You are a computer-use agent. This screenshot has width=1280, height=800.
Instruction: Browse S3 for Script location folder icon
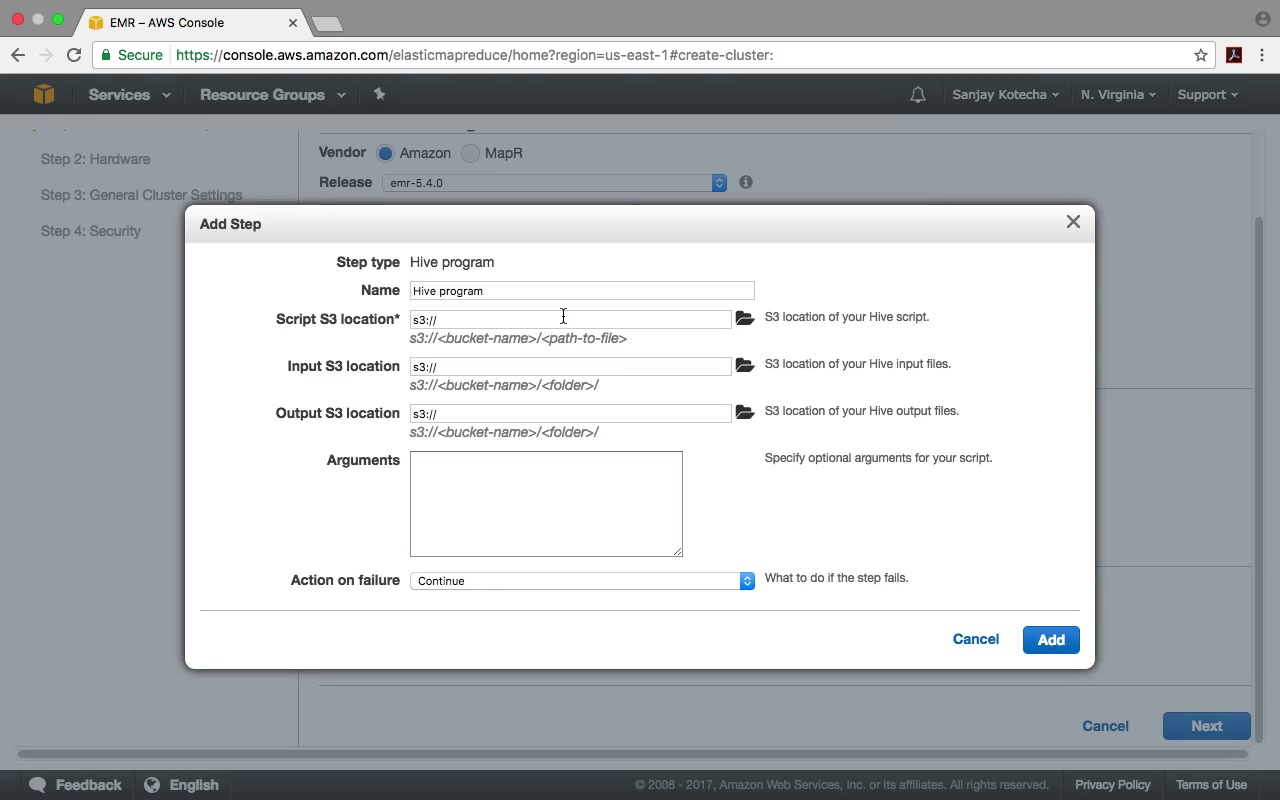pyautogui.click(x=744, y=318)
